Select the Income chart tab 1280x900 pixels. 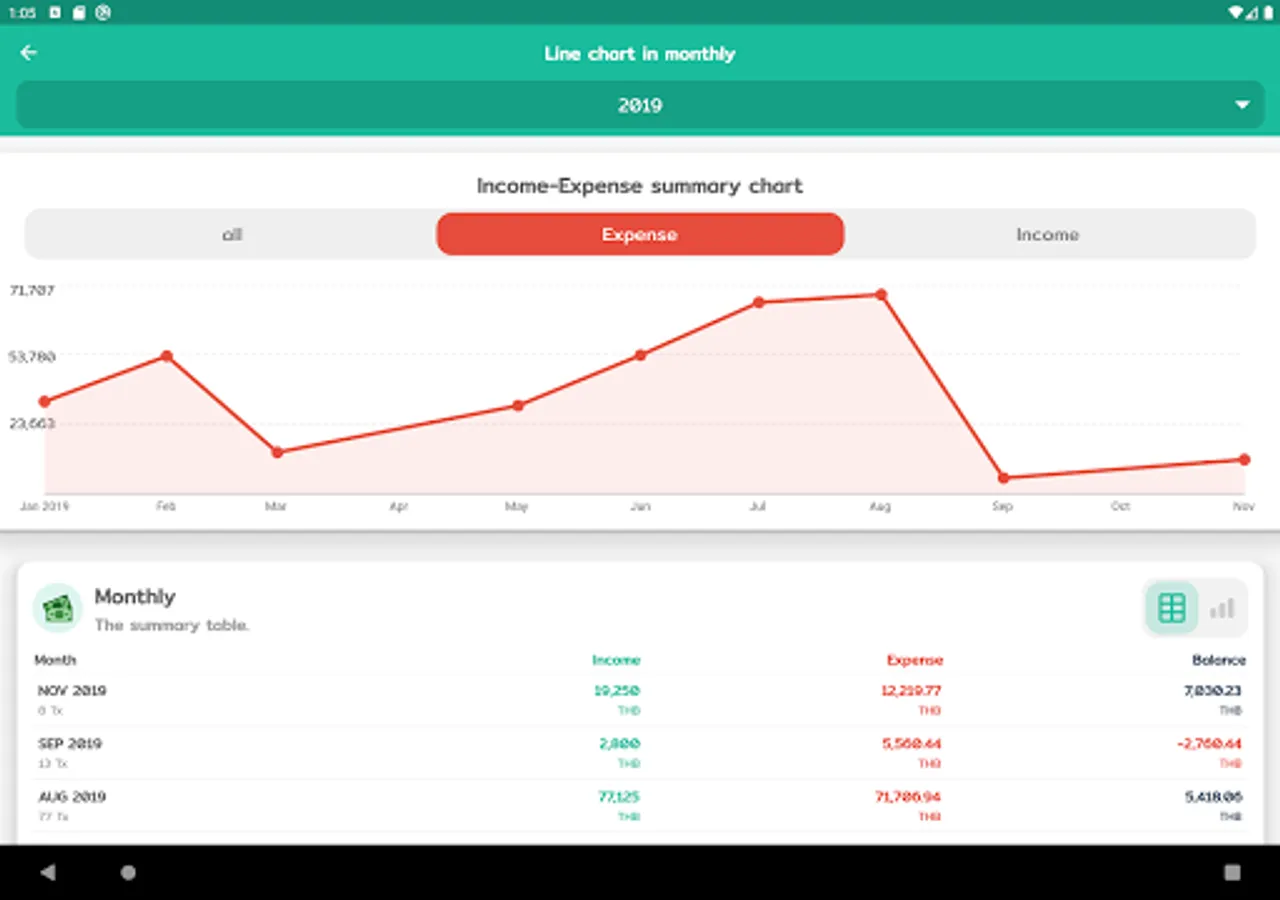point(1048,235)
